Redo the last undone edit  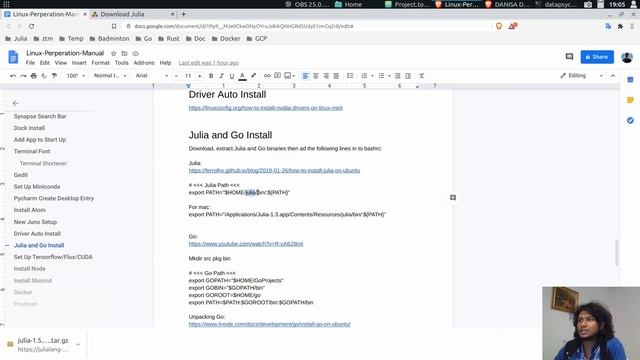pyautogui.click(x=23, y=76)
